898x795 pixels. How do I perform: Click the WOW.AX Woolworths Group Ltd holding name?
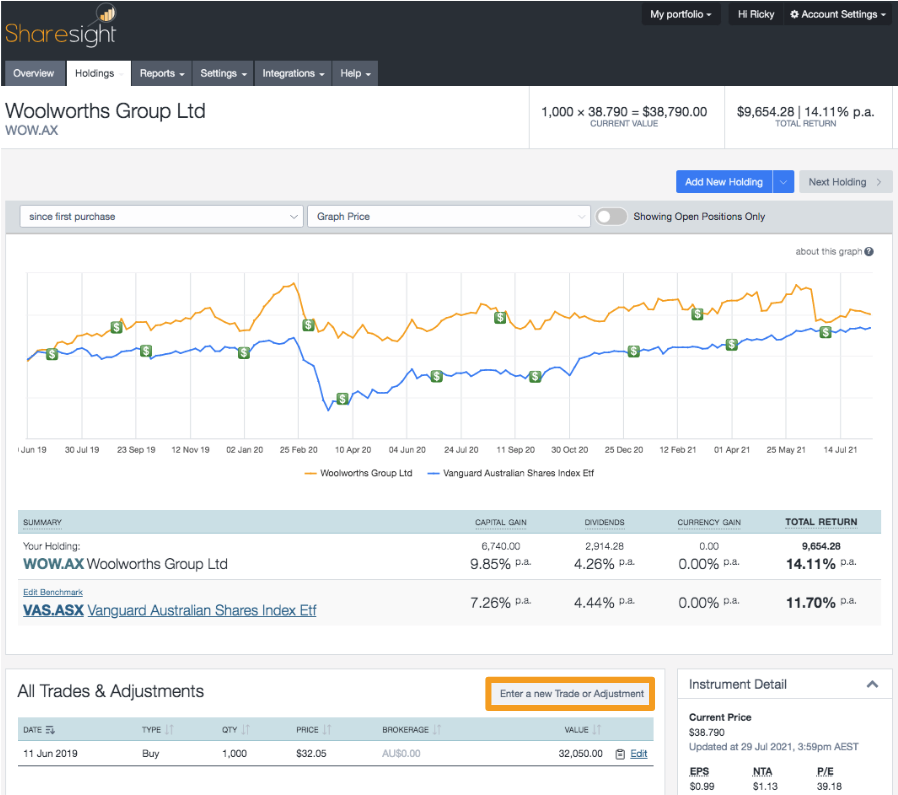tap(125, 564)
